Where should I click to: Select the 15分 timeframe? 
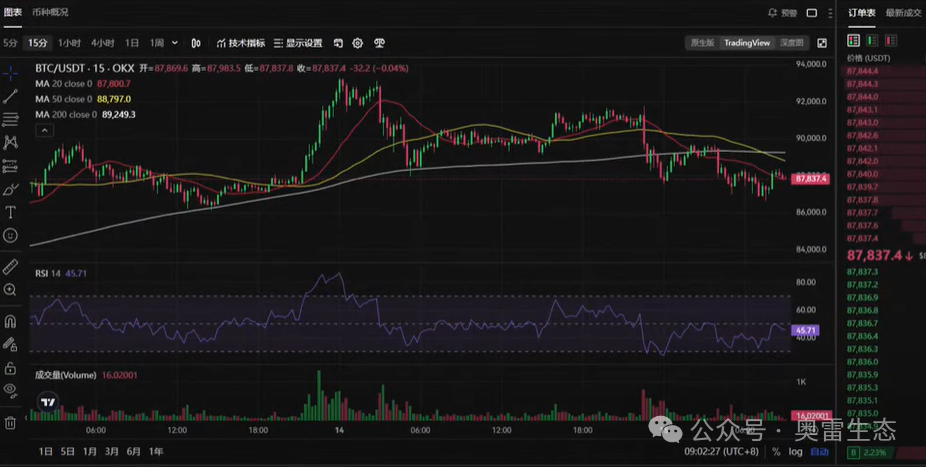37,43
